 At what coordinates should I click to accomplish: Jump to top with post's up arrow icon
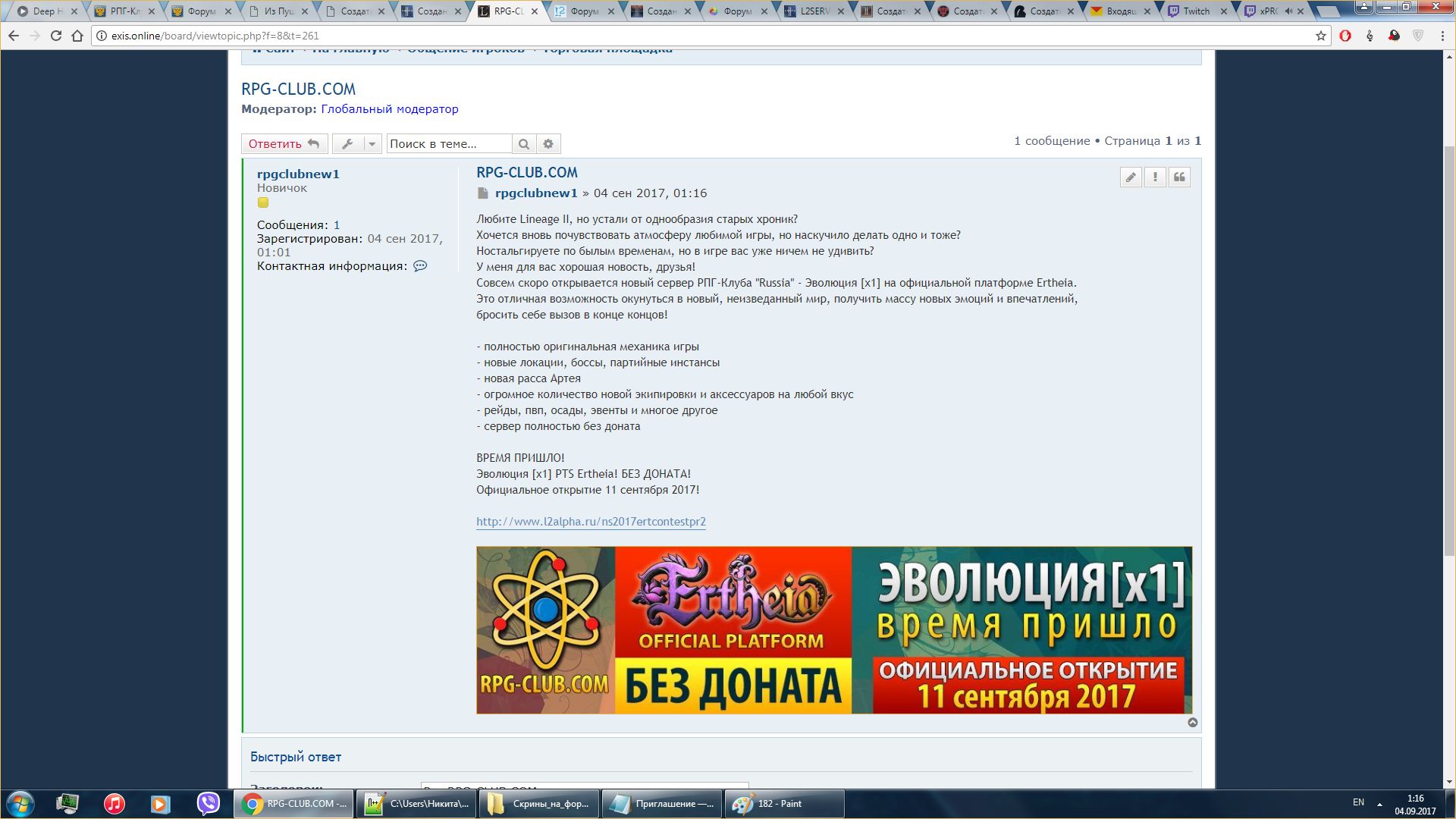coord(1192,723)
